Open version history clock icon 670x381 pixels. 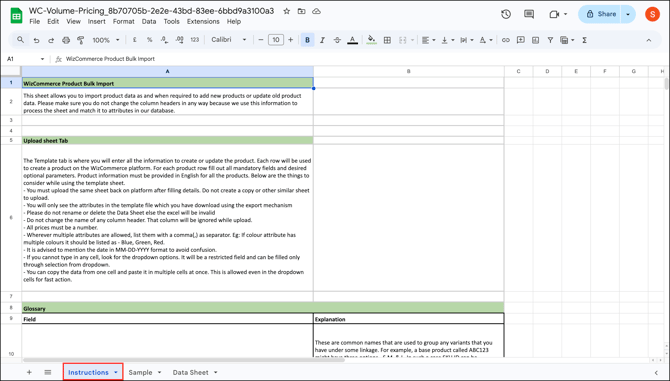click(506, 14)
